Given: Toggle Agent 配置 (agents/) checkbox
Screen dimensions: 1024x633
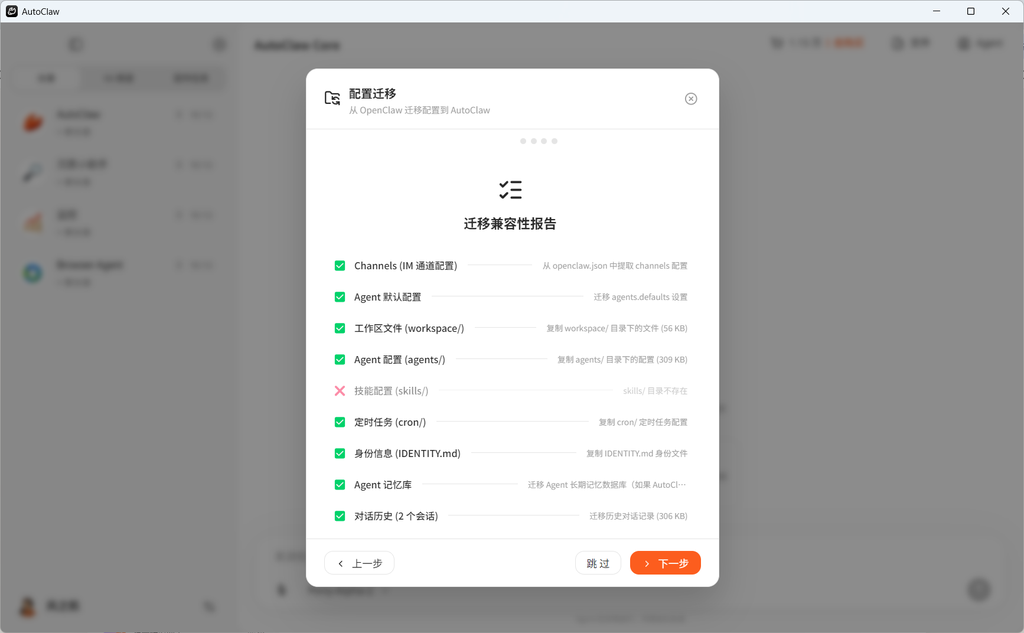Looking at the screenshot, I should [340, 360].
